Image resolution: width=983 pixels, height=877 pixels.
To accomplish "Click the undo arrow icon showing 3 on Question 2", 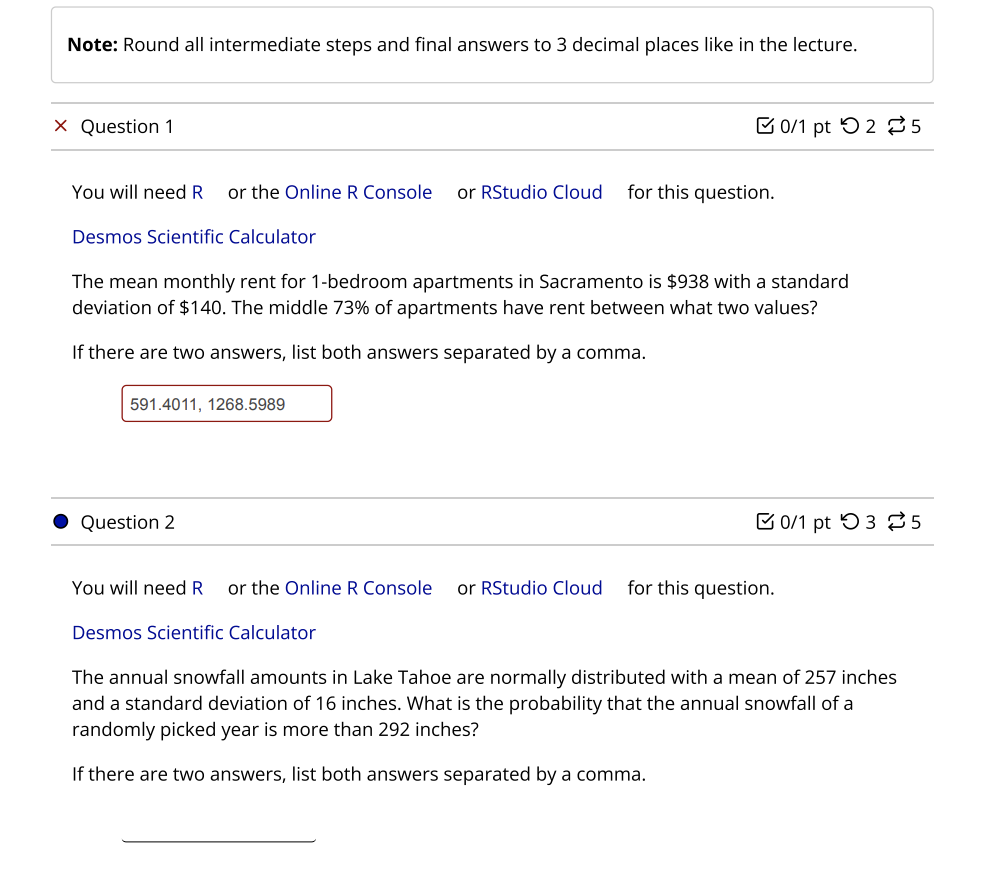I will point(849,522).
